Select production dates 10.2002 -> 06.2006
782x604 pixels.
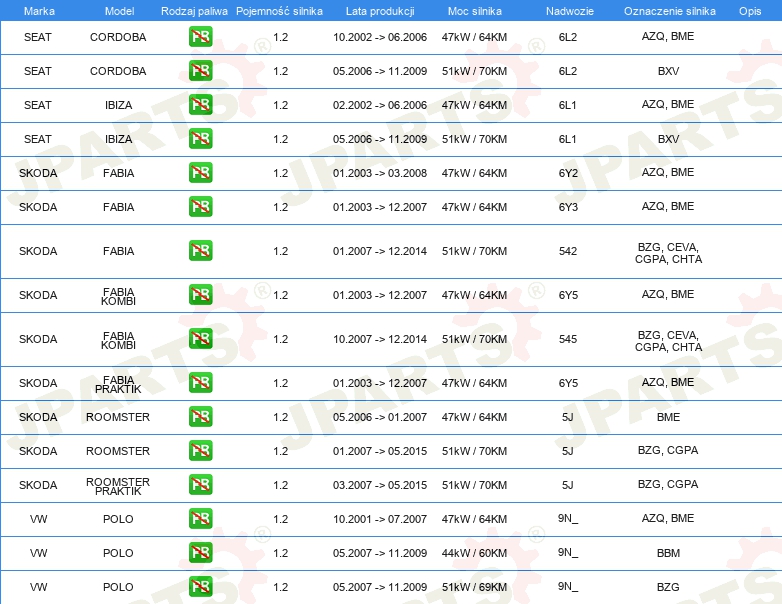(380, 37)
